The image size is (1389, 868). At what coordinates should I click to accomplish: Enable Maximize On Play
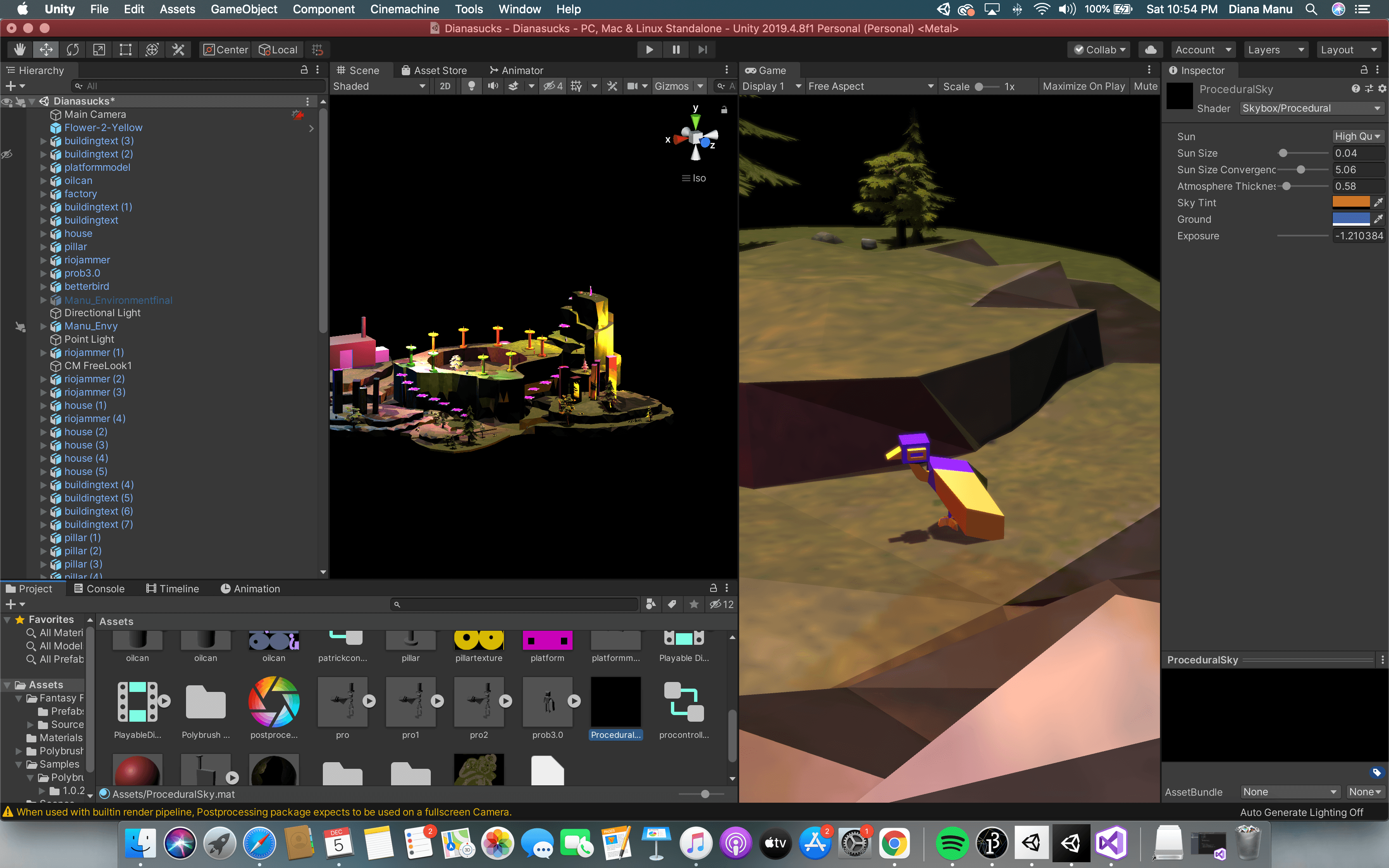(1083, 86)
